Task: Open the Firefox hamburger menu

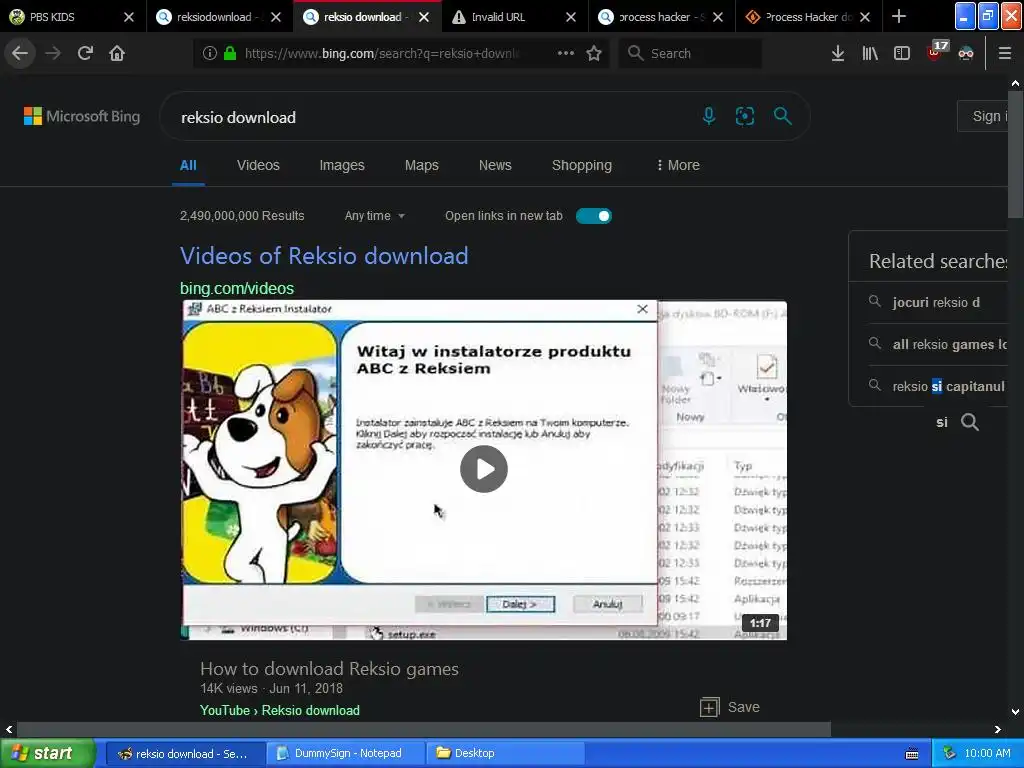Action: pos(1005,53)
